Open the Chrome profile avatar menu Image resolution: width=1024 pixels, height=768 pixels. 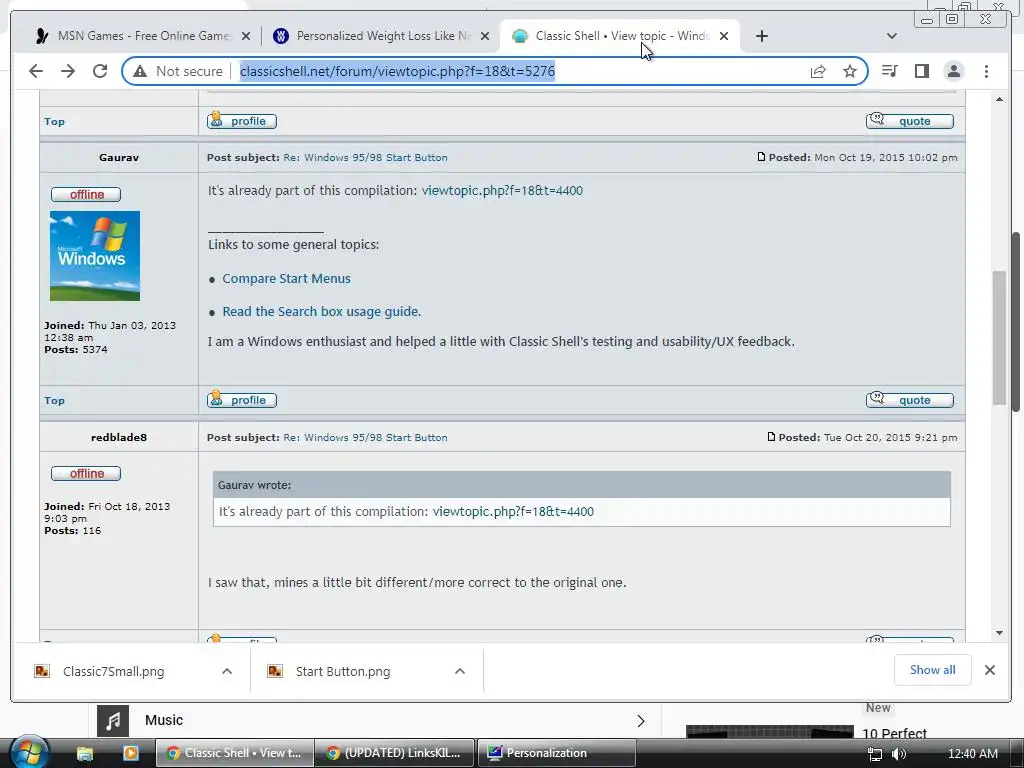tap(953, 71)
